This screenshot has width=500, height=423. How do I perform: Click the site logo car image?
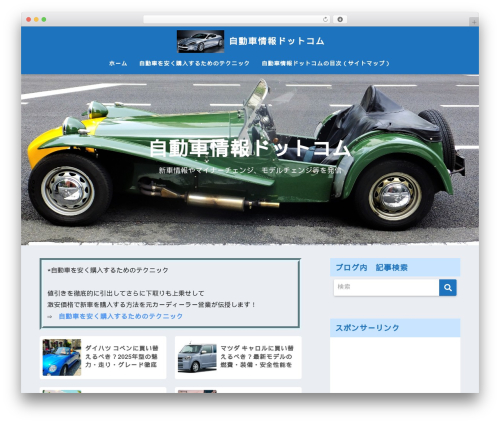click(200, 41)
